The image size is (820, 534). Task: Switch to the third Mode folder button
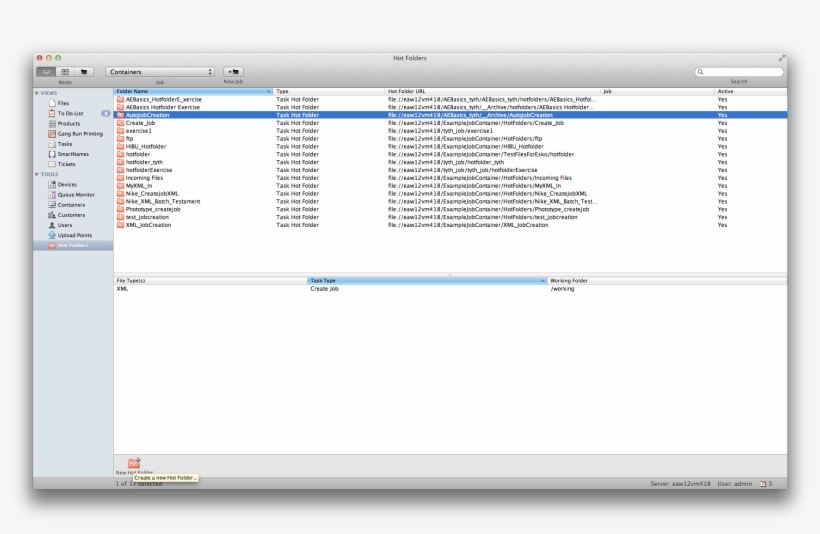[84, 72]
